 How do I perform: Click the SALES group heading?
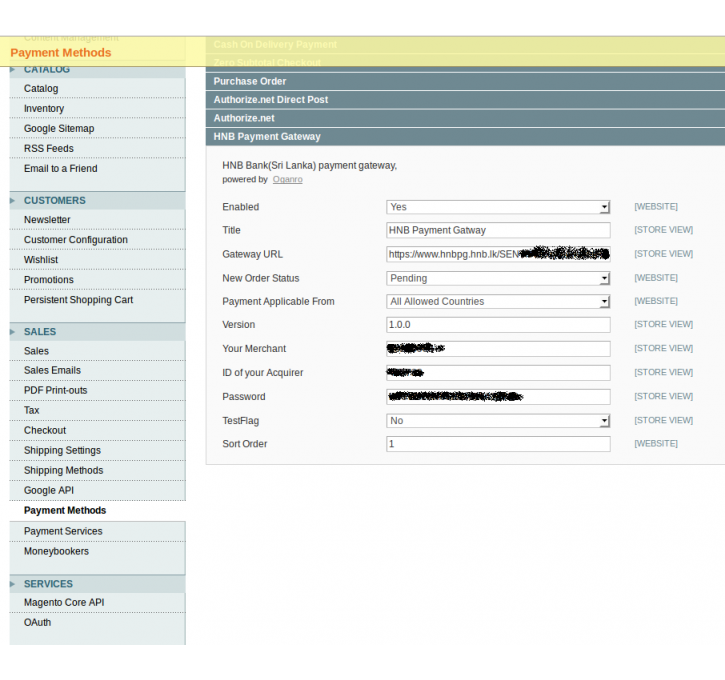pos(40,332)
